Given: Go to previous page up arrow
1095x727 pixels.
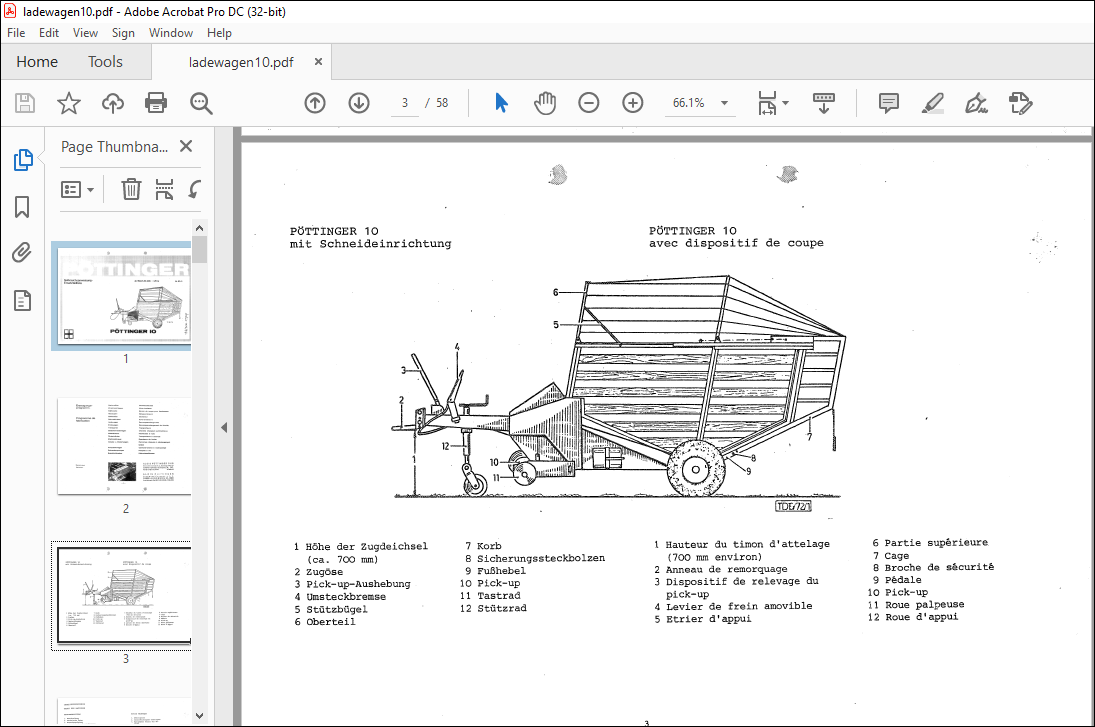Looking at the screenshot, I should [x=315, y=103].
